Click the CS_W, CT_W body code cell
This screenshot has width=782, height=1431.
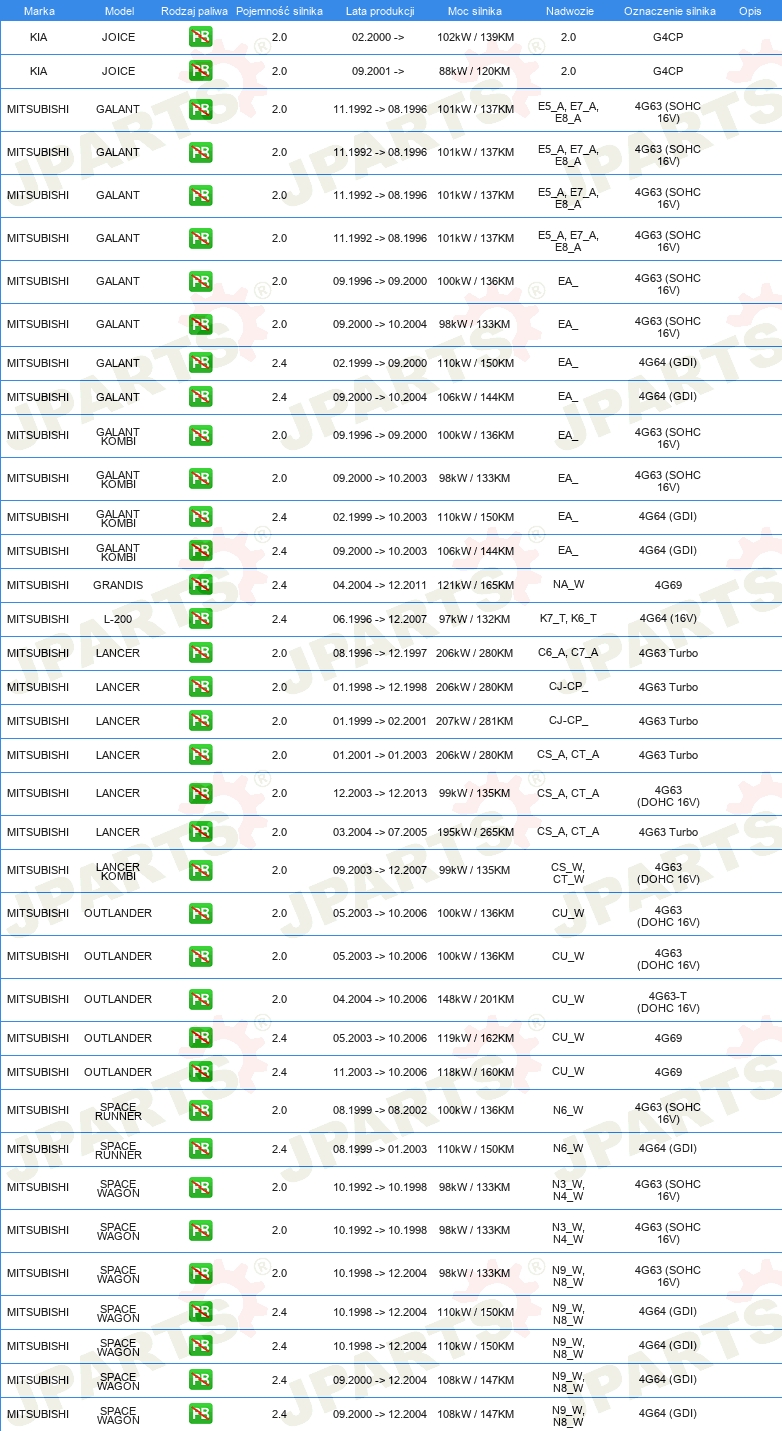tap(568, 874)
